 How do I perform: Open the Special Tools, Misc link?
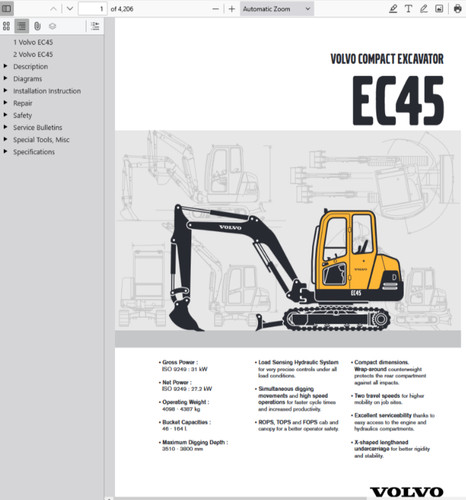pos(41,140)
